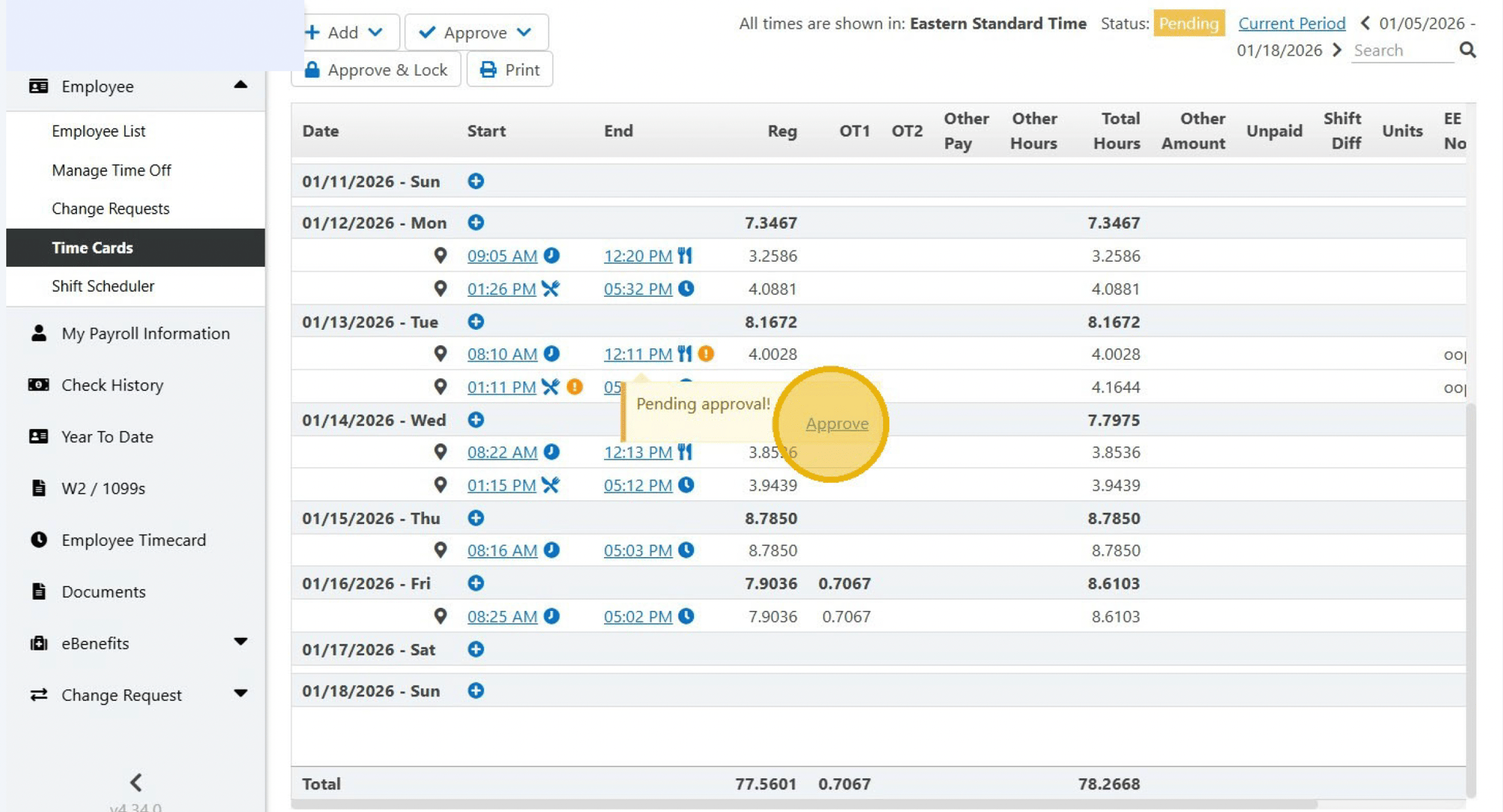Open the 08:25 AM start time link

tap(502, 616)
